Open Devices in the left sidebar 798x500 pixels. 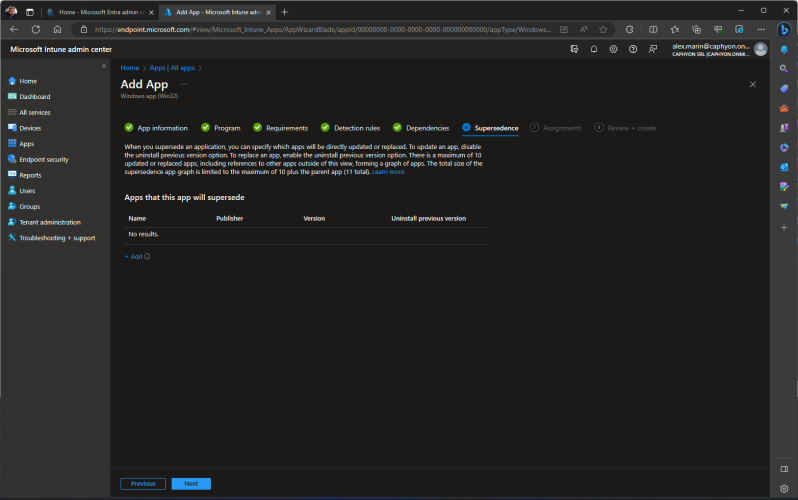click(30, 128)
